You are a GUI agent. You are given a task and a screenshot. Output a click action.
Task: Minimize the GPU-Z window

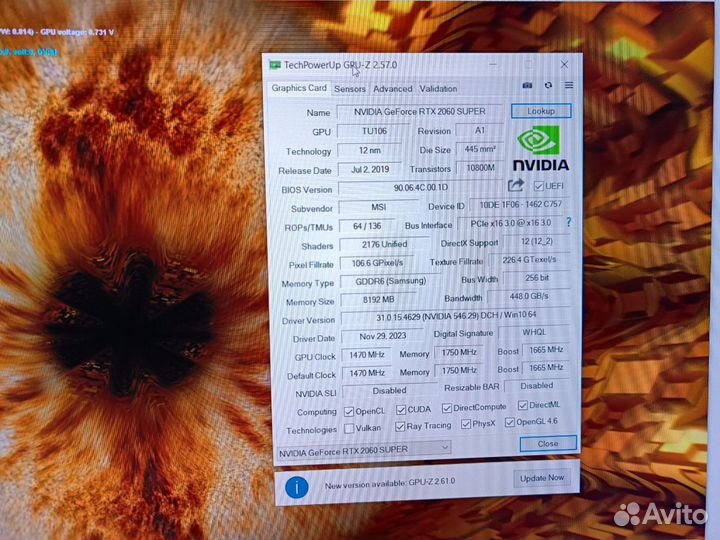(493, 65)
